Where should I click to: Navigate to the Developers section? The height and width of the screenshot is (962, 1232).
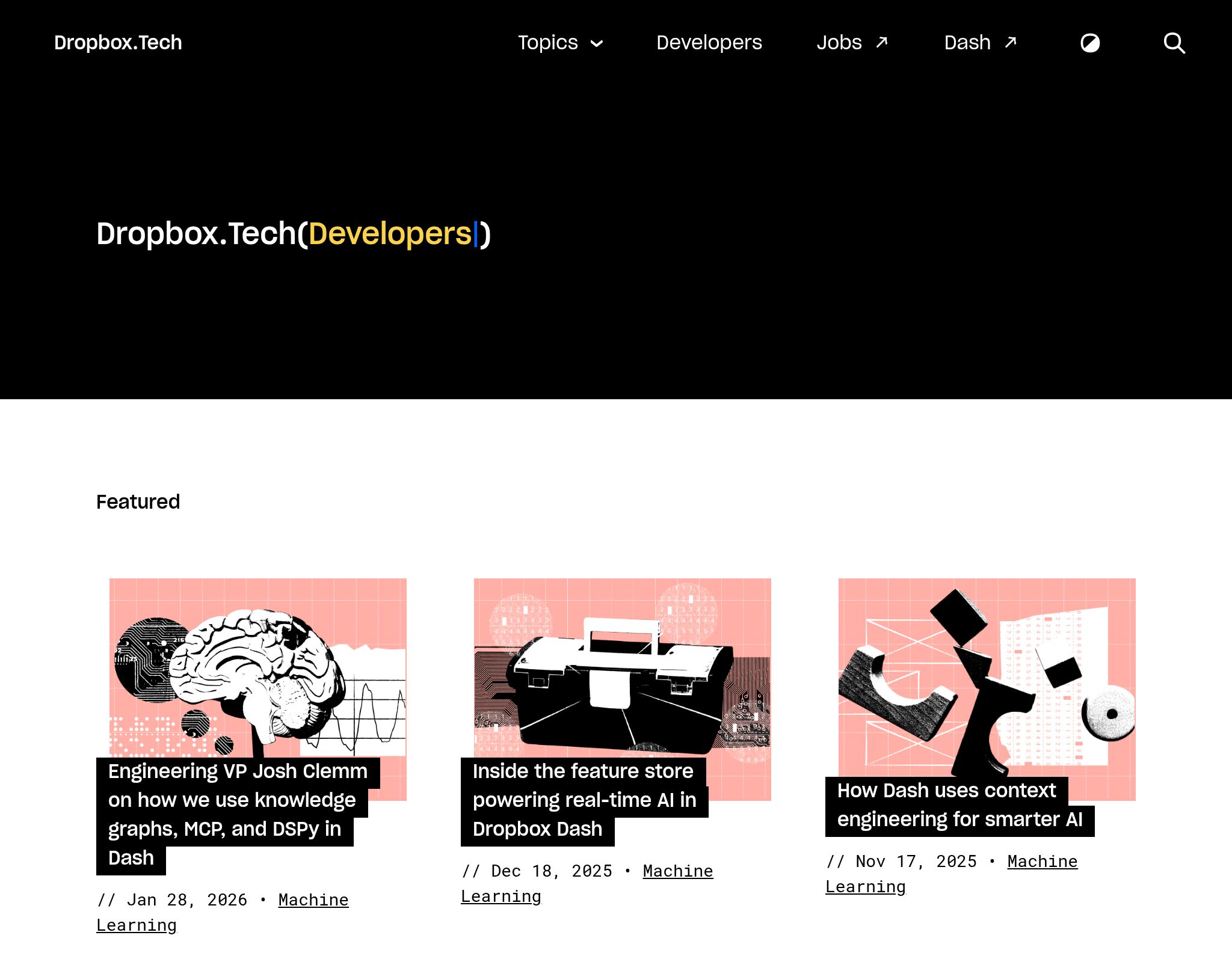point(709,42)
